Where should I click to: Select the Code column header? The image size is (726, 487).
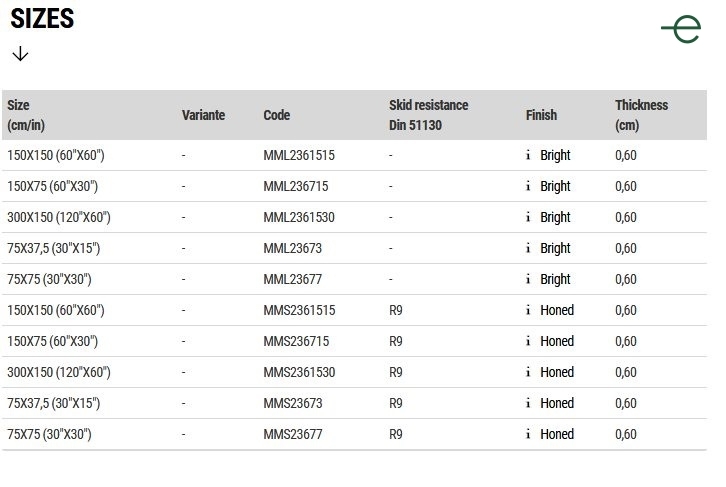click(276, 115)
